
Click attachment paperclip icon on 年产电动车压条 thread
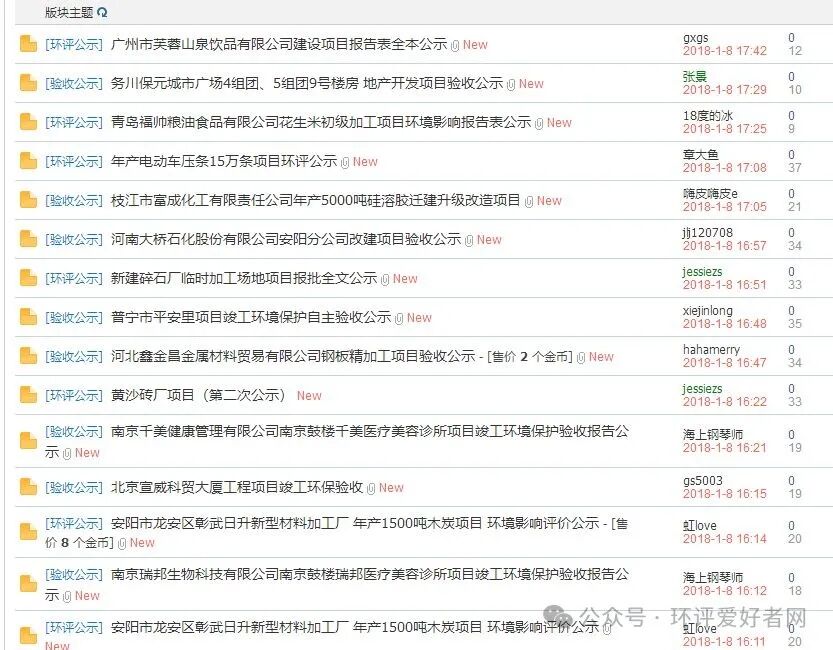pyautogui.click(x=345, y=163)
